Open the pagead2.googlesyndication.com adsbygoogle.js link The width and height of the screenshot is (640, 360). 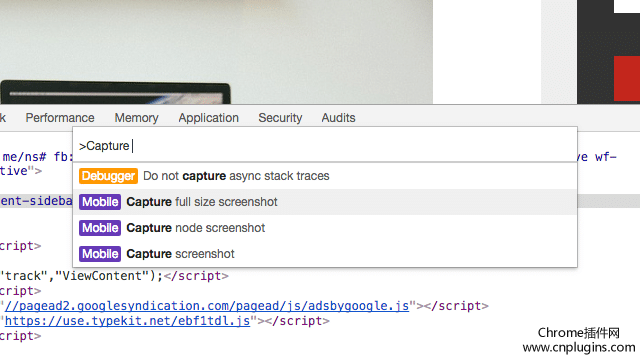coord(207,306)
